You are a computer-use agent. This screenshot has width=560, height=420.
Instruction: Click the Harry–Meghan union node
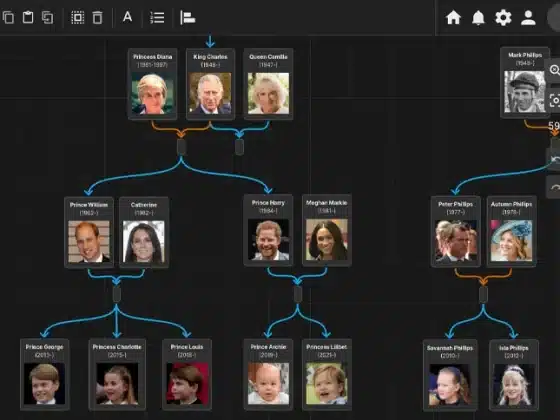click(x=298, y=295)
